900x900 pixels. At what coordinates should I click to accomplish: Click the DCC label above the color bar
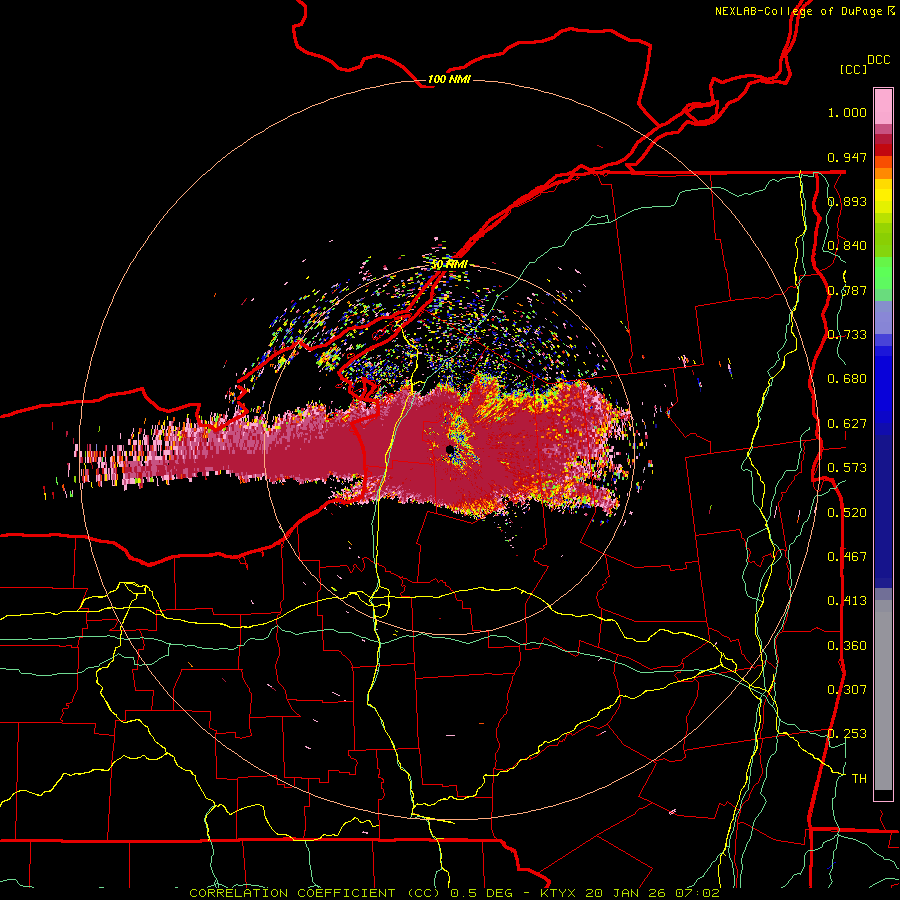coord(879,59)
